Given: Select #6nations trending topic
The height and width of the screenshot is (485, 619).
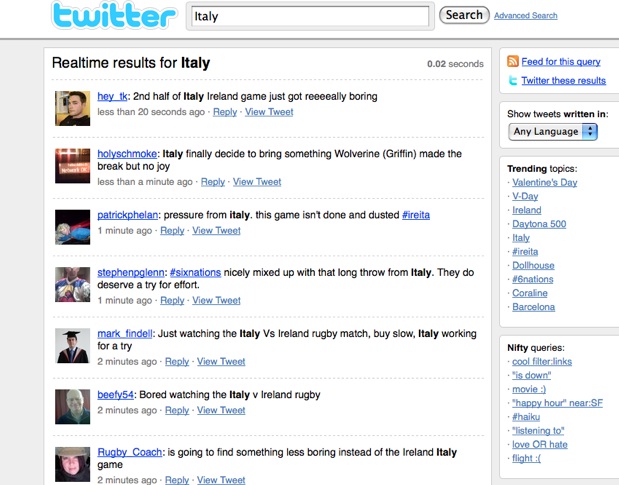Looking at the screenshot, I should click(x=533, y=279).
